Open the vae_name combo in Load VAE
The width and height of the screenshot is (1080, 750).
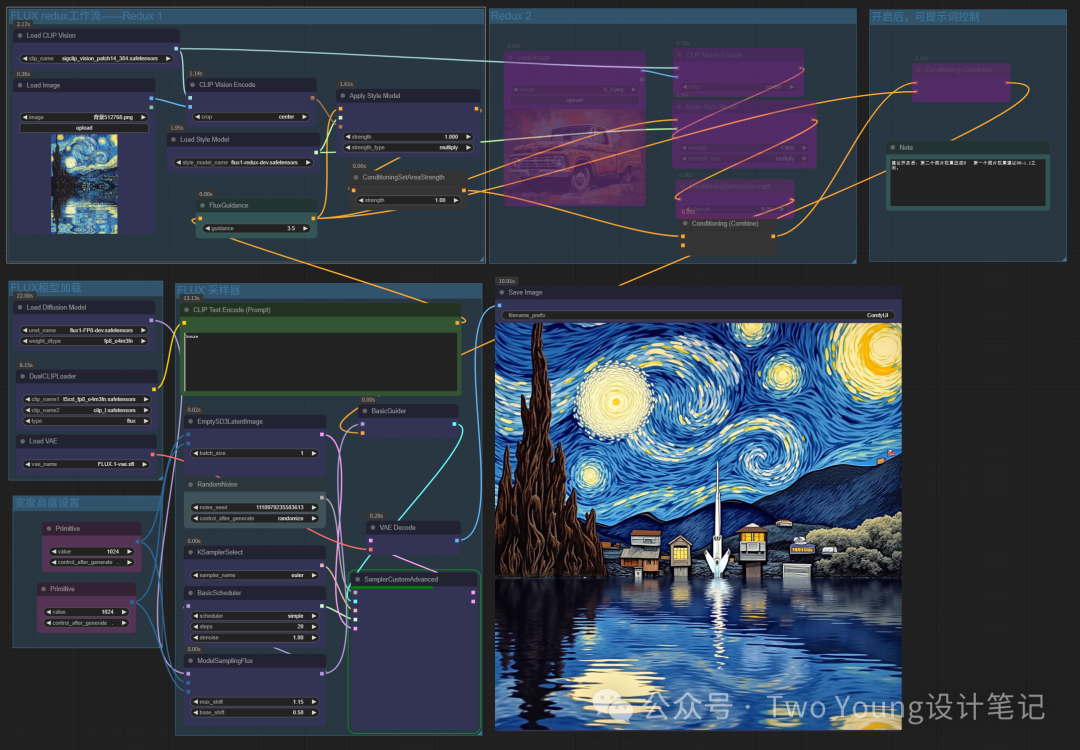click(86, 464)
